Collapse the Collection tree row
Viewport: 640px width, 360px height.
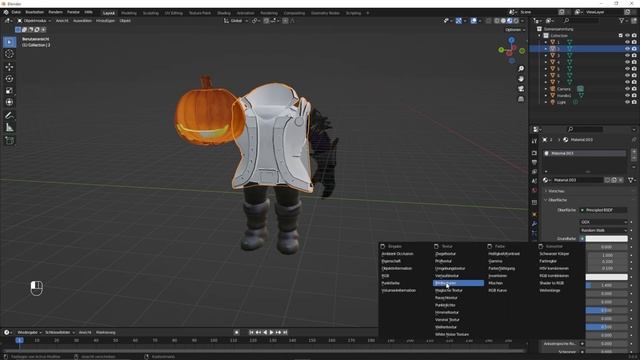(x=540, y=36)
